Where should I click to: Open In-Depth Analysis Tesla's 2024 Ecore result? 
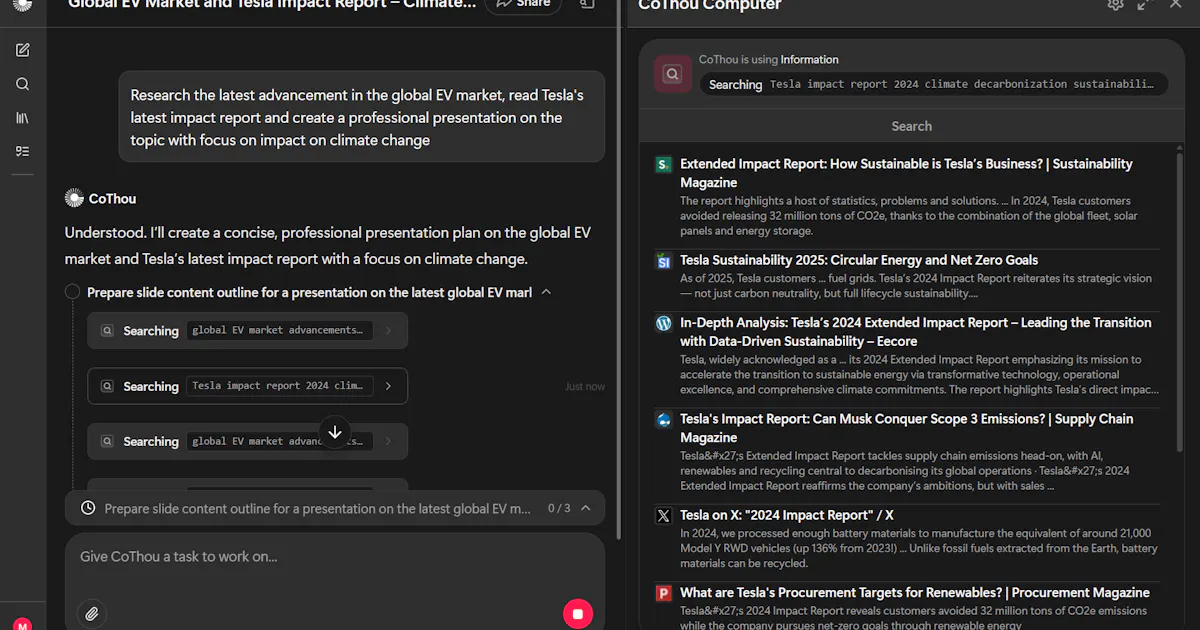click(x=915, y=332)
